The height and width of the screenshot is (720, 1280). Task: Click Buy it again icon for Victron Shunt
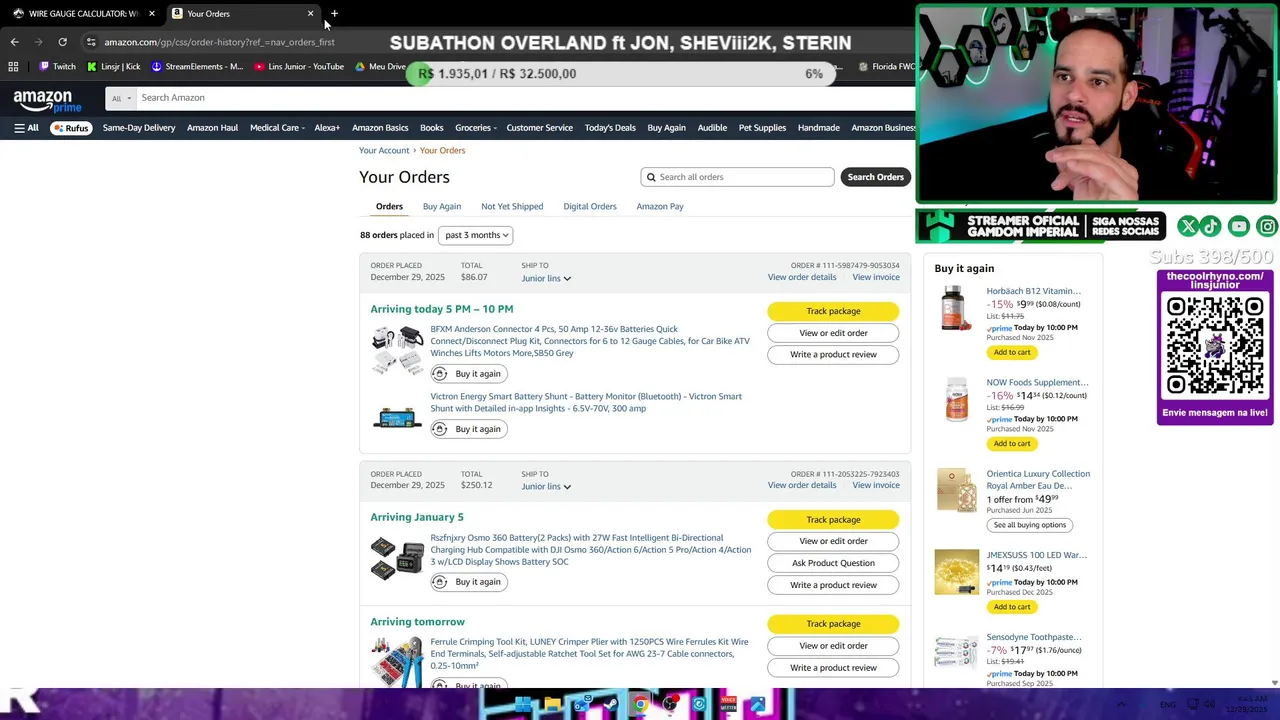(x=439, y=429)
